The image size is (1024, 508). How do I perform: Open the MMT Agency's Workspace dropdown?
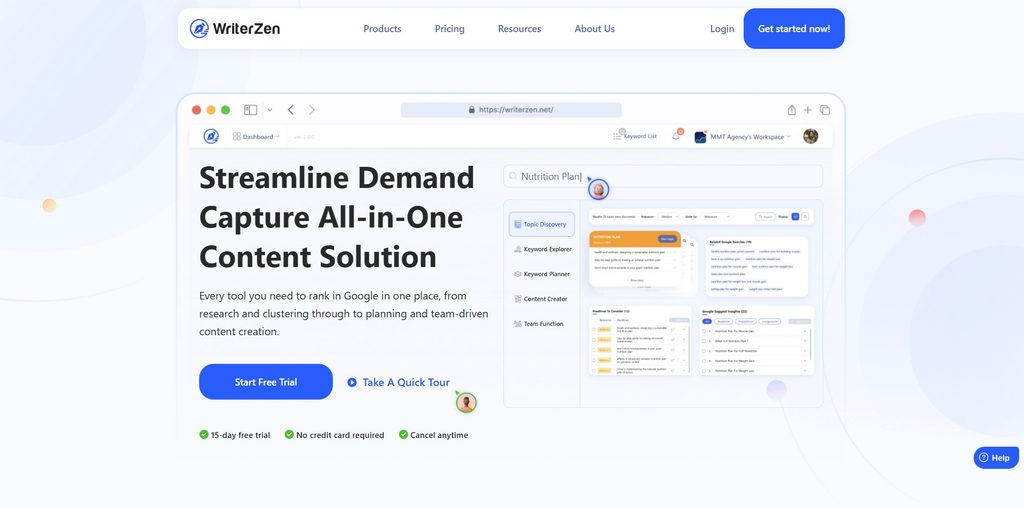coord(750,136)
